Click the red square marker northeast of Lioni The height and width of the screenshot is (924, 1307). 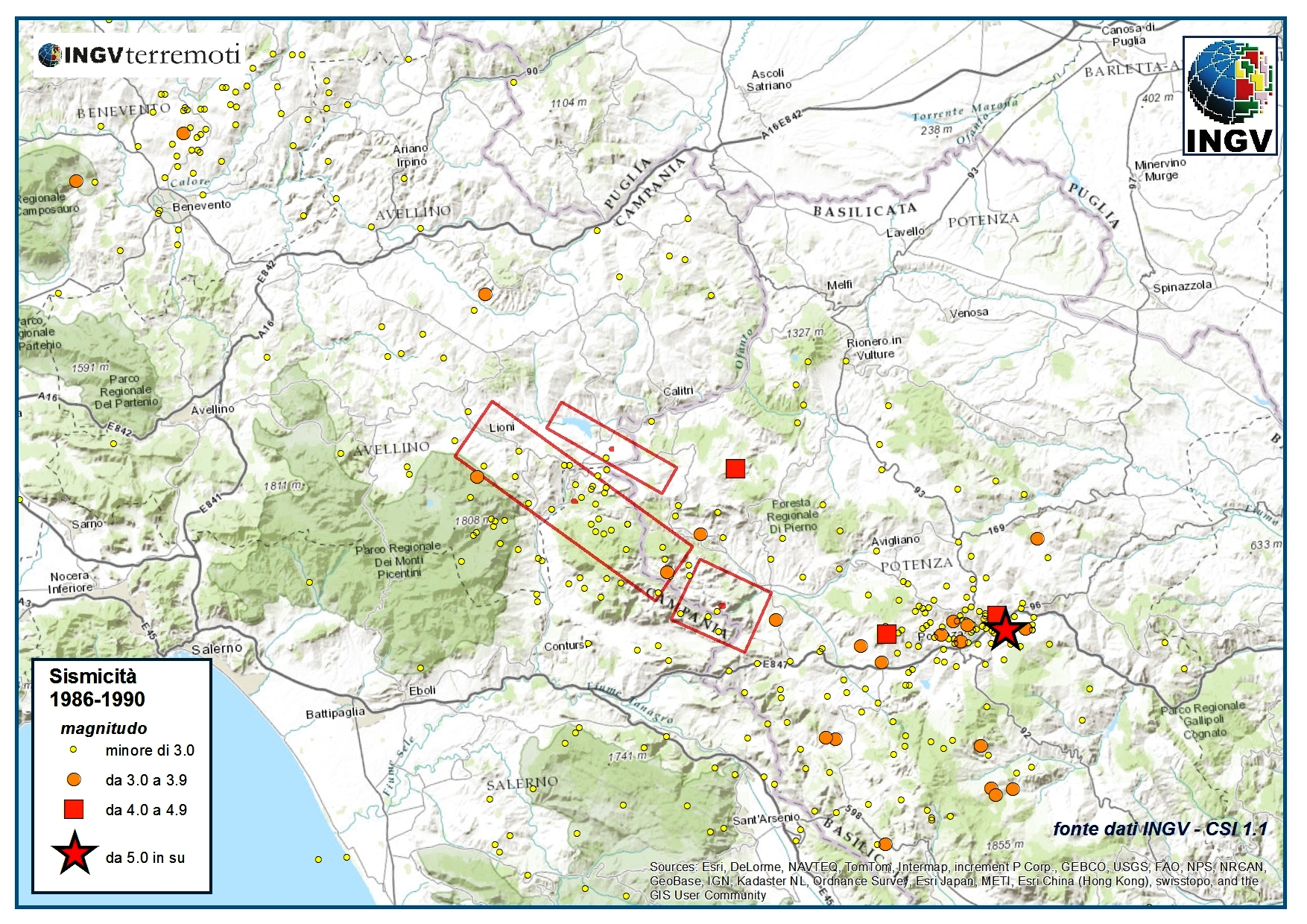click(x=735, y=468)
